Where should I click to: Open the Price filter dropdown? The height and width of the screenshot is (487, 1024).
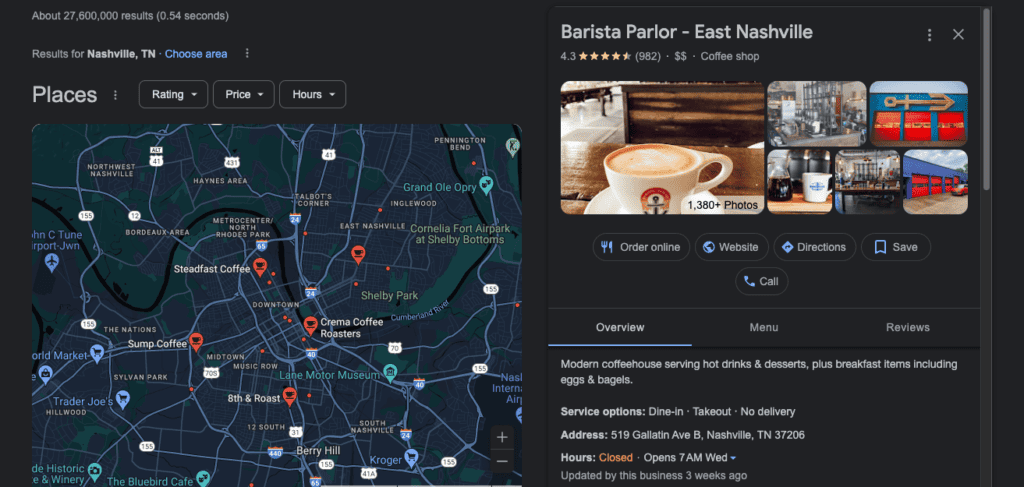[x=244, y=95]
